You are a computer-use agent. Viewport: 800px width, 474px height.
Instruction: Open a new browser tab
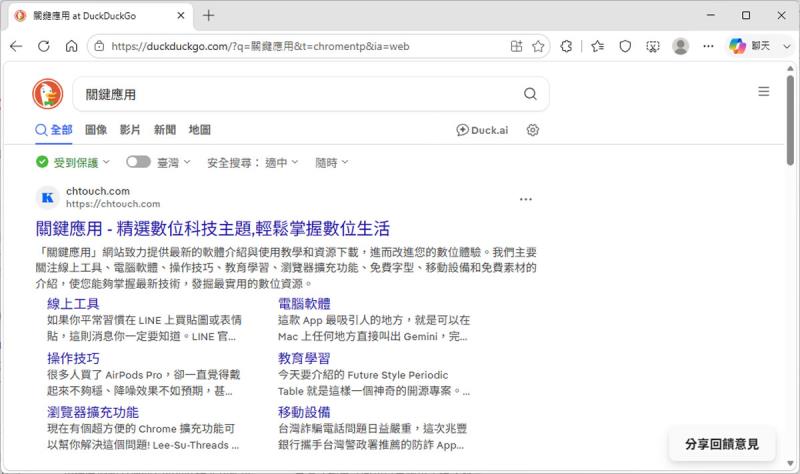coord(208,15)
